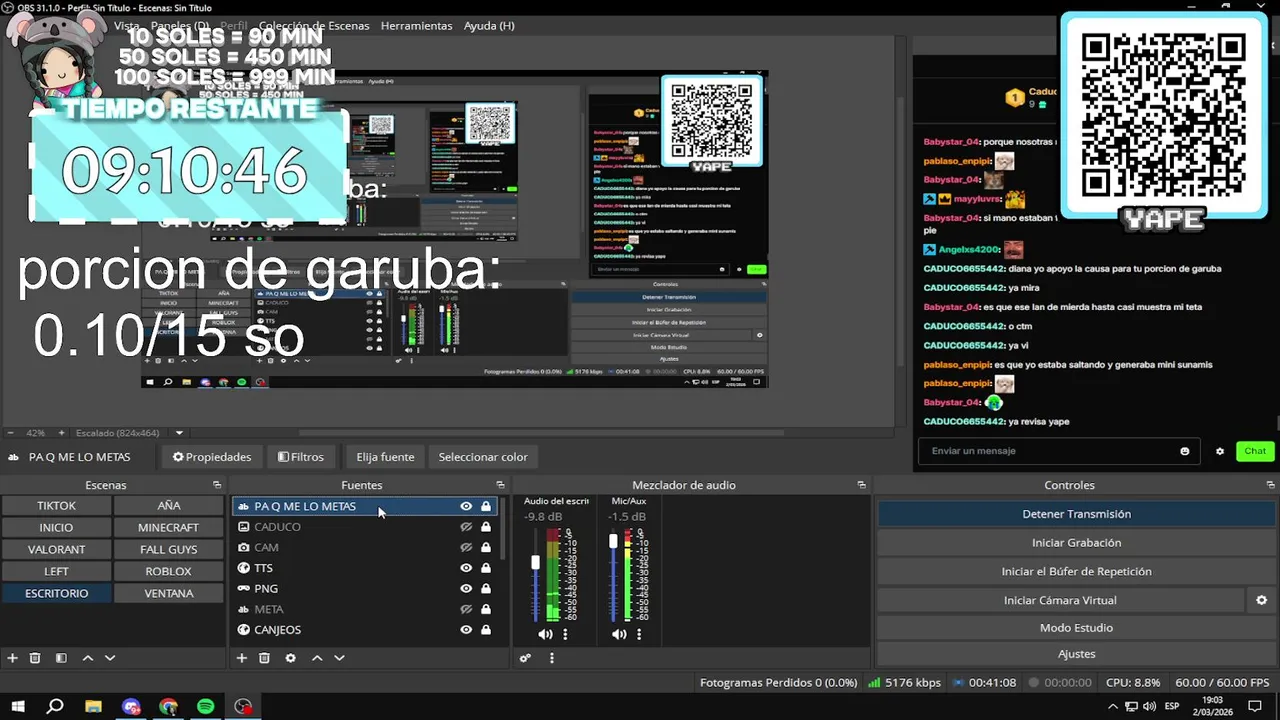Enable Modo Estudio
The image size is (1280, 720).
pyautogui.click(x=1076, y=628)
